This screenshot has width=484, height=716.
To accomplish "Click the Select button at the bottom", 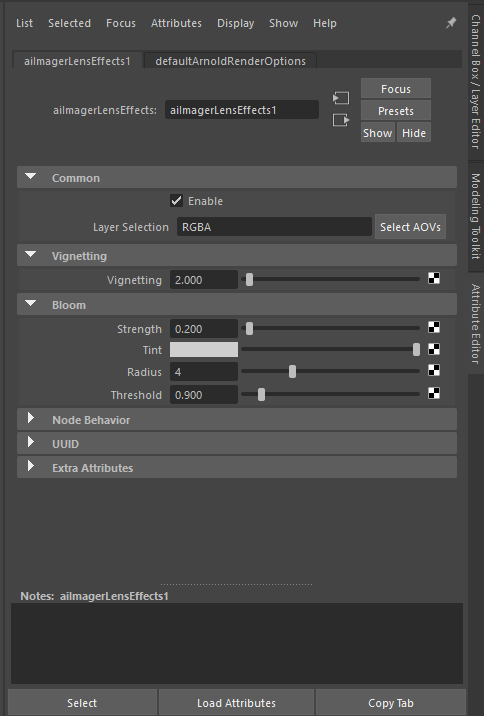I will click(x=82, y=702).
